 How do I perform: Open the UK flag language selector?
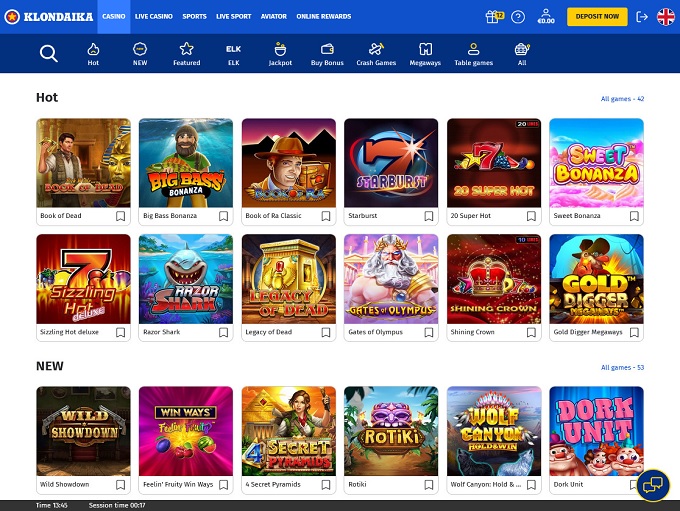point(665,17)
